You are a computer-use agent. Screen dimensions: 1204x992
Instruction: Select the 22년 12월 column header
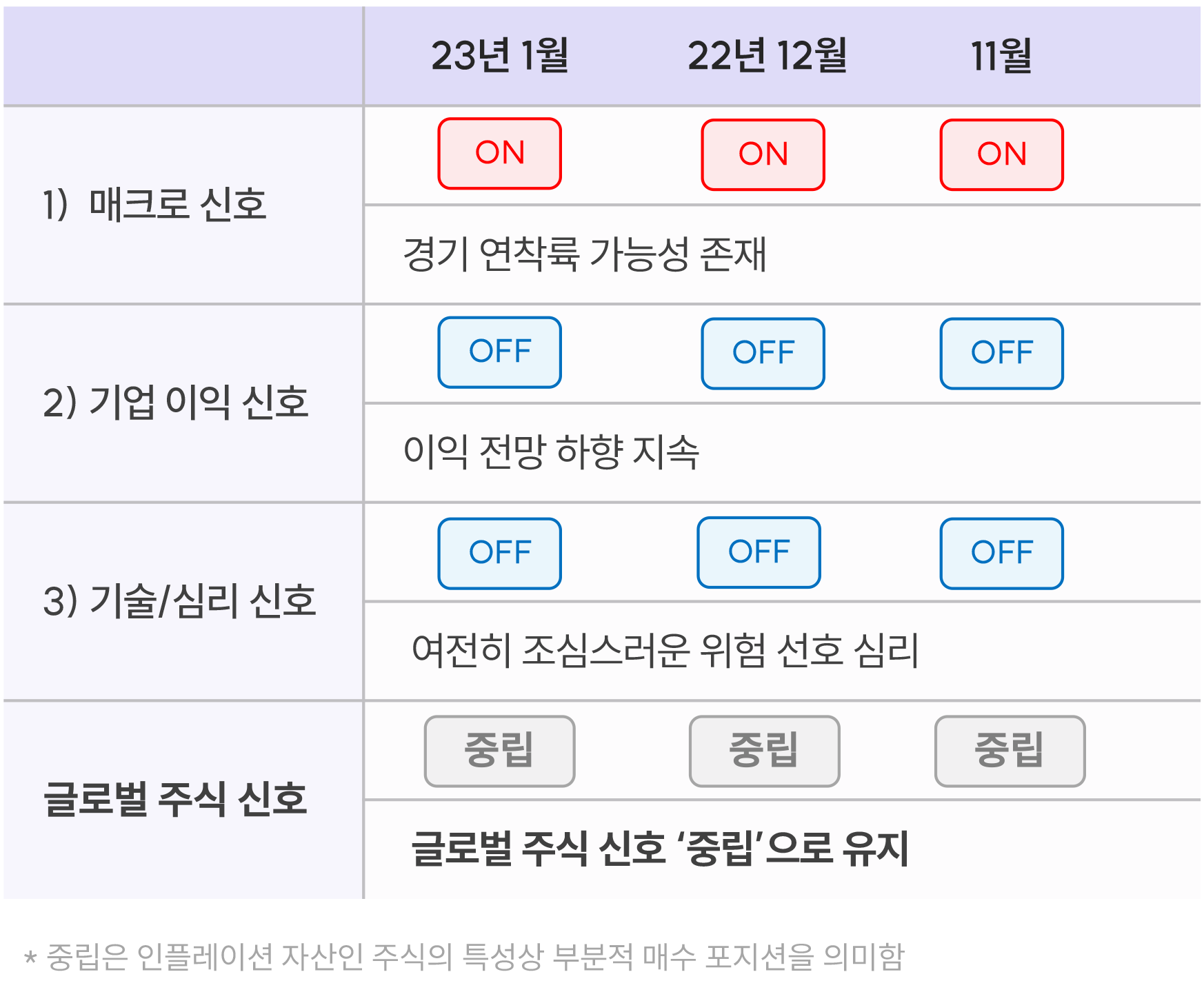coord(767,56)
